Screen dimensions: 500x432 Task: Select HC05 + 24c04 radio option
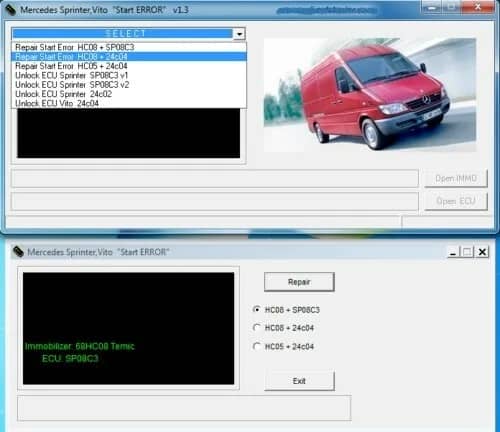[x=256, y=346]
